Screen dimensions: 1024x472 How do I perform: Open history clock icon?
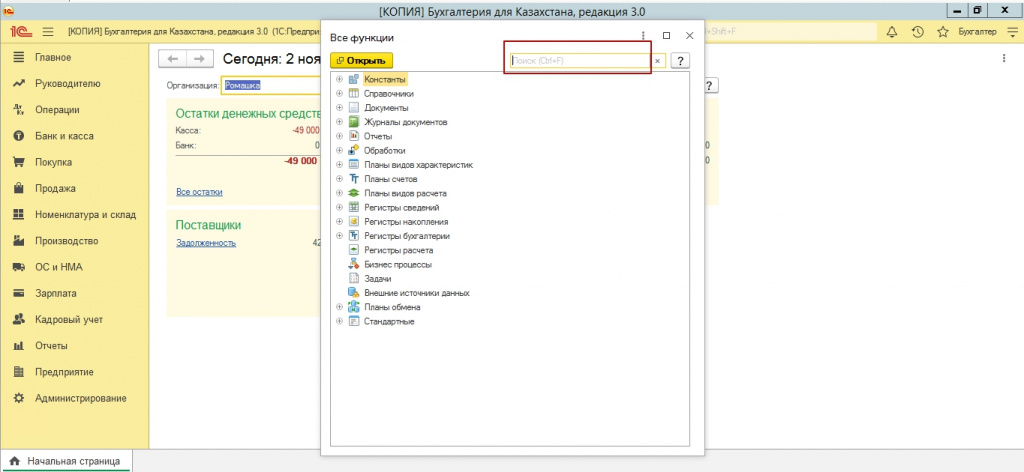pos(918,31)
